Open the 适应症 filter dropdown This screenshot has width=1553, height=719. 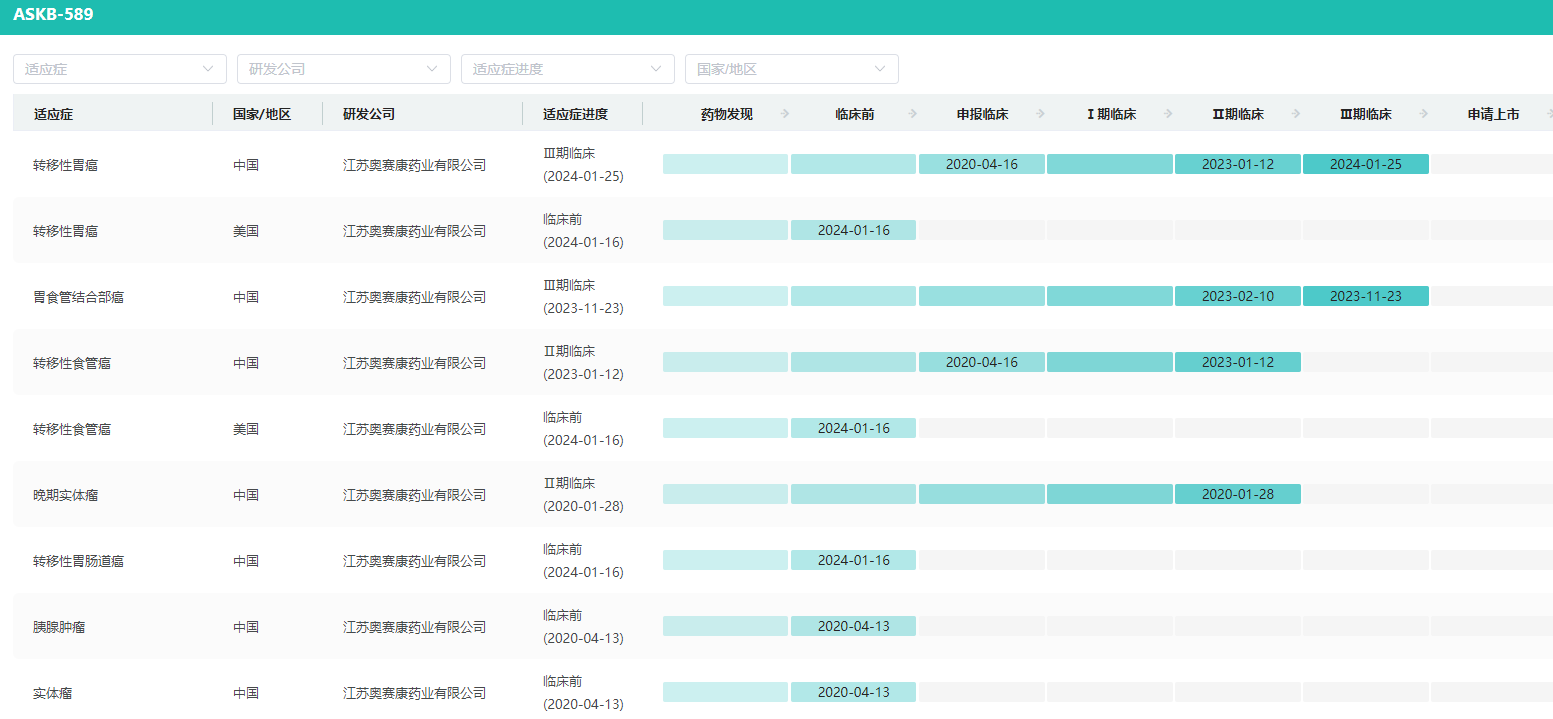[x=120, y=69]
